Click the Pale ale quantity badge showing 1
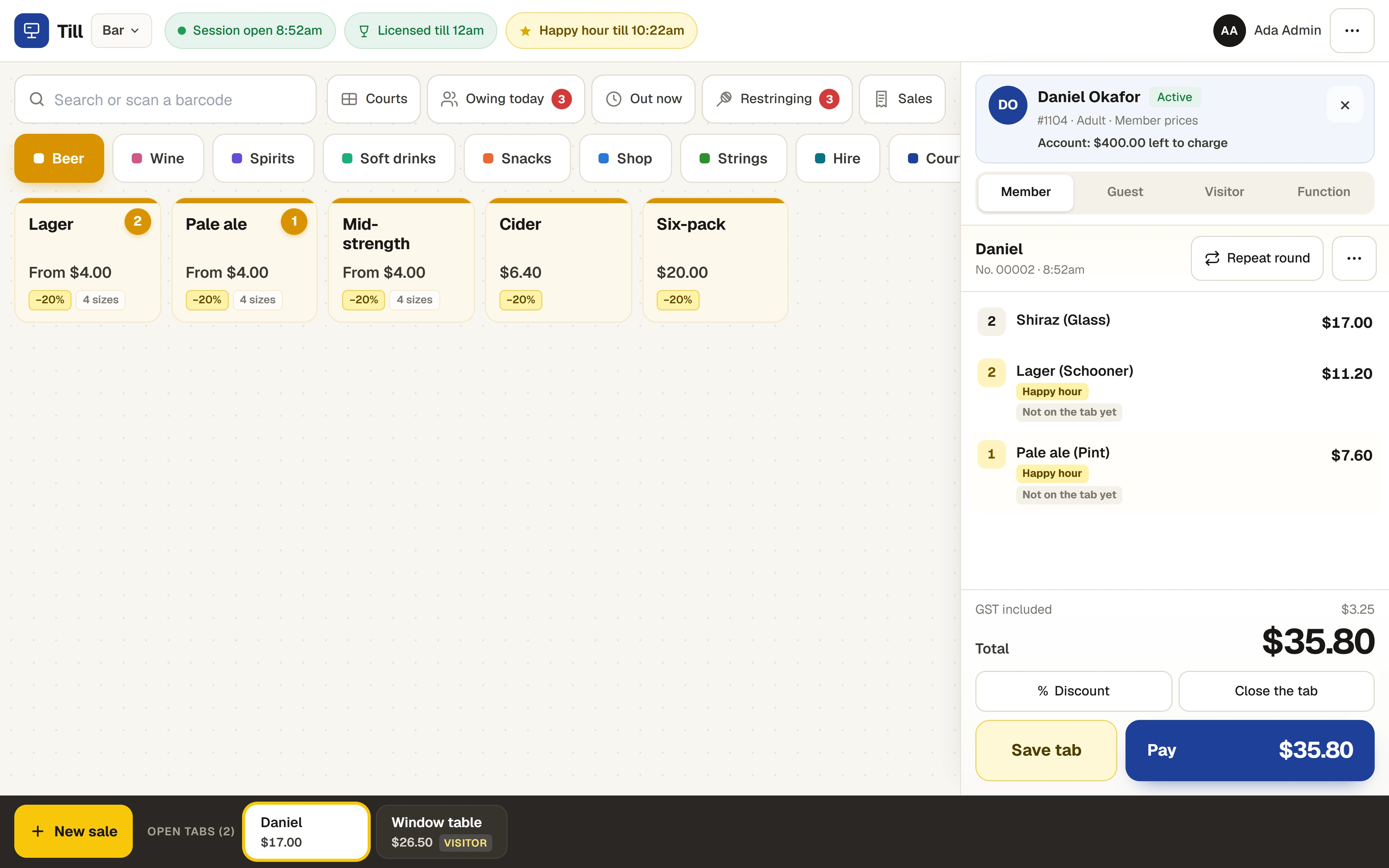 [x=294, y=222]
